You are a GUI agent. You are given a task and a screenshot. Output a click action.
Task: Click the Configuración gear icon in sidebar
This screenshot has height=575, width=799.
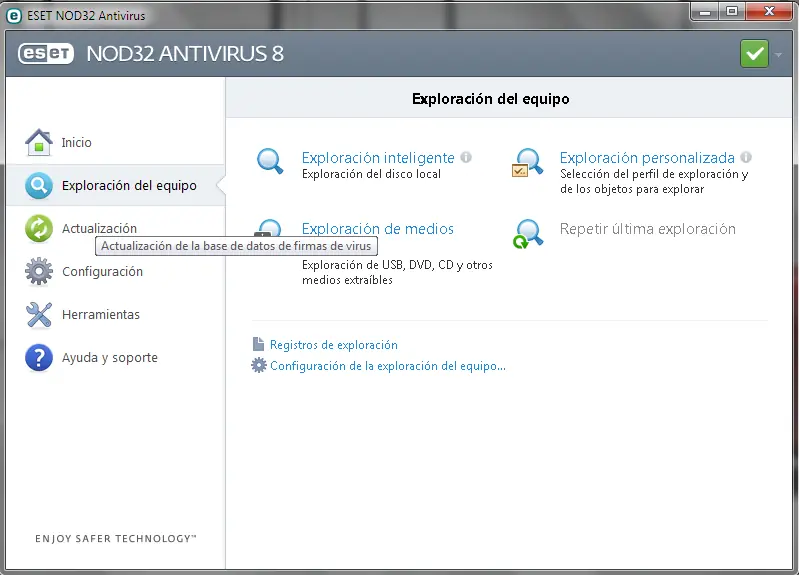[x=39, y=271]
